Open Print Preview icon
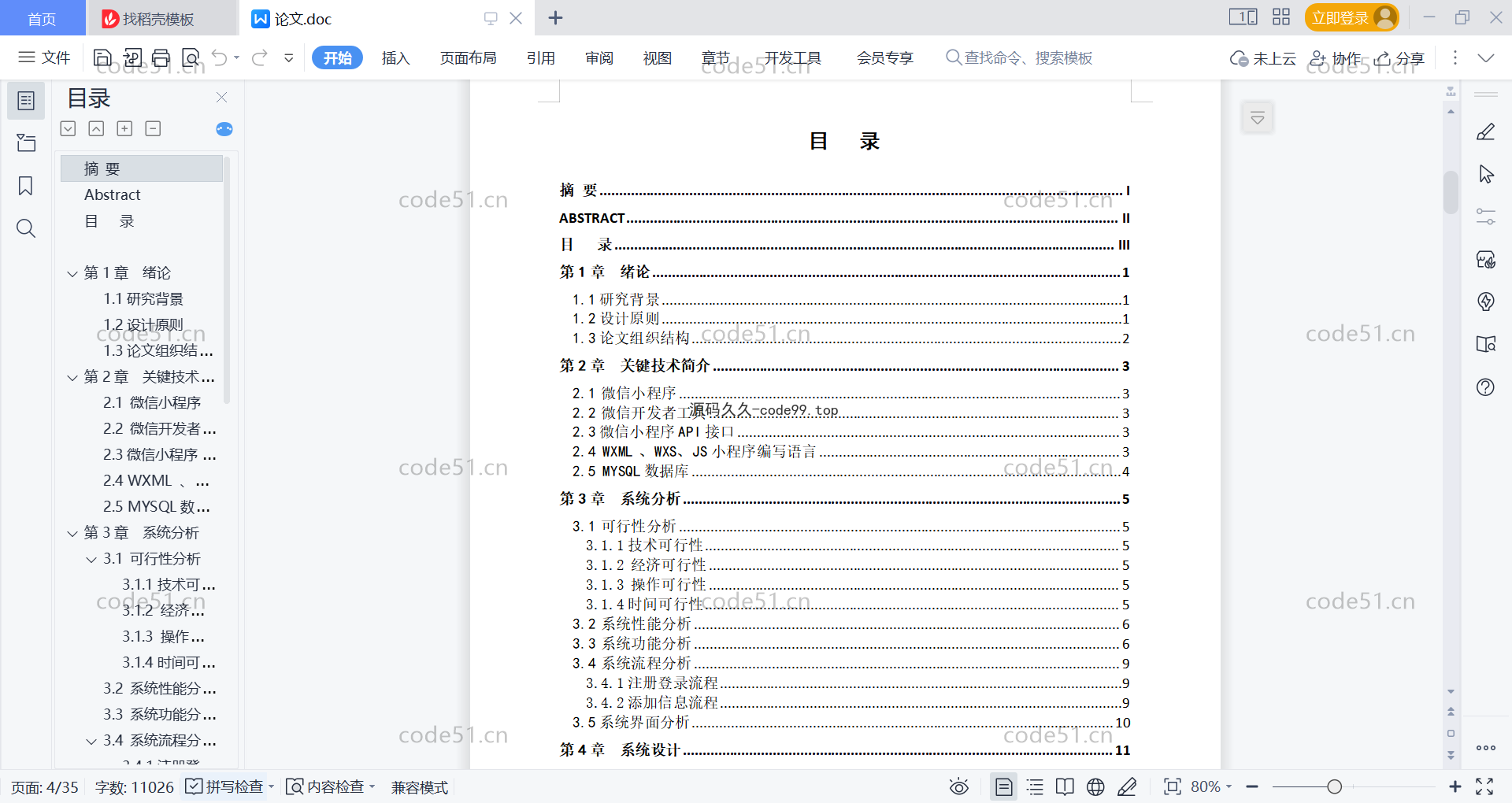The image size is (1512, 803). [191, 57]
